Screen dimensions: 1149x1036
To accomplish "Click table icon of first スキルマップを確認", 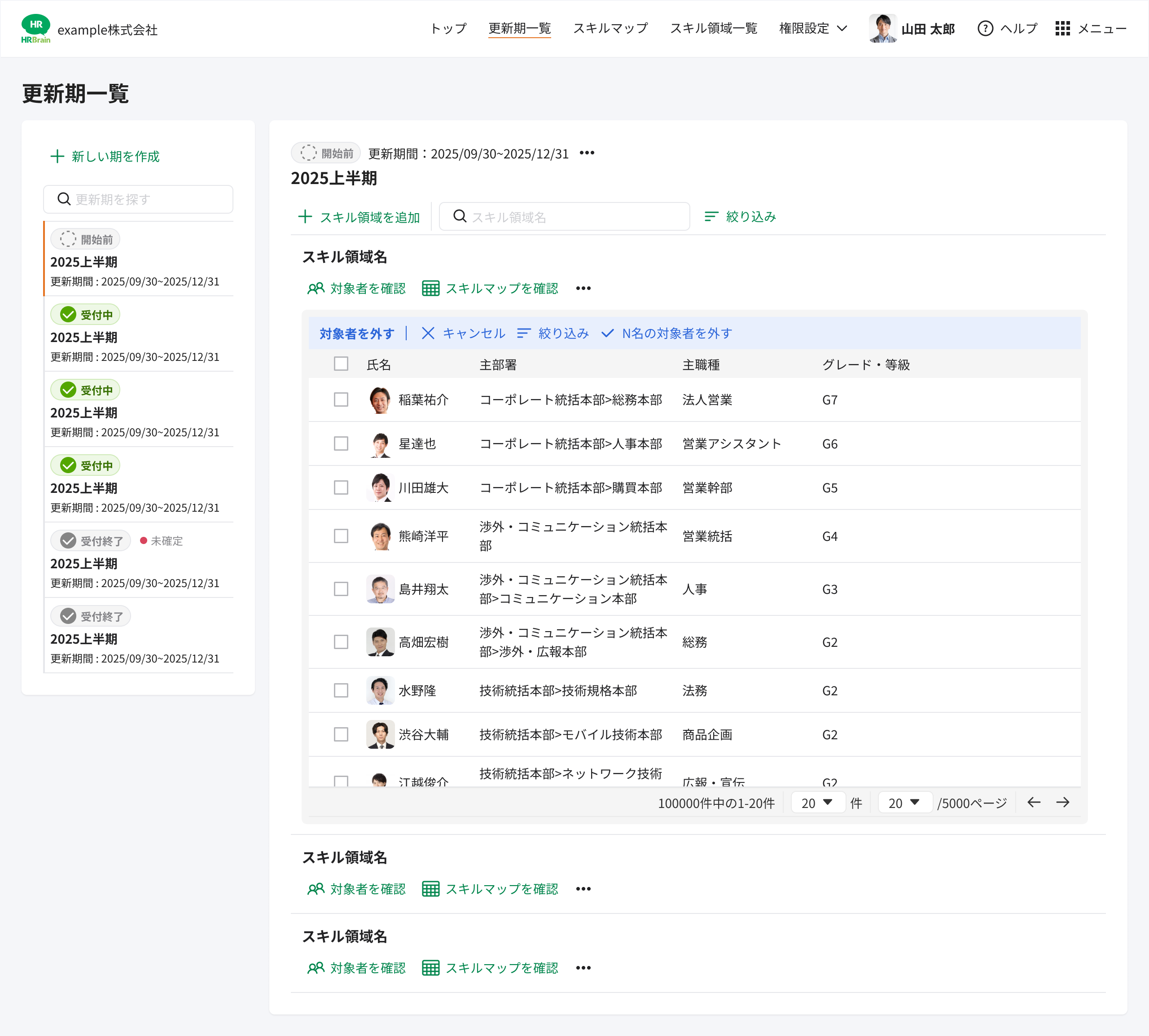I will (x=431, y=289).
